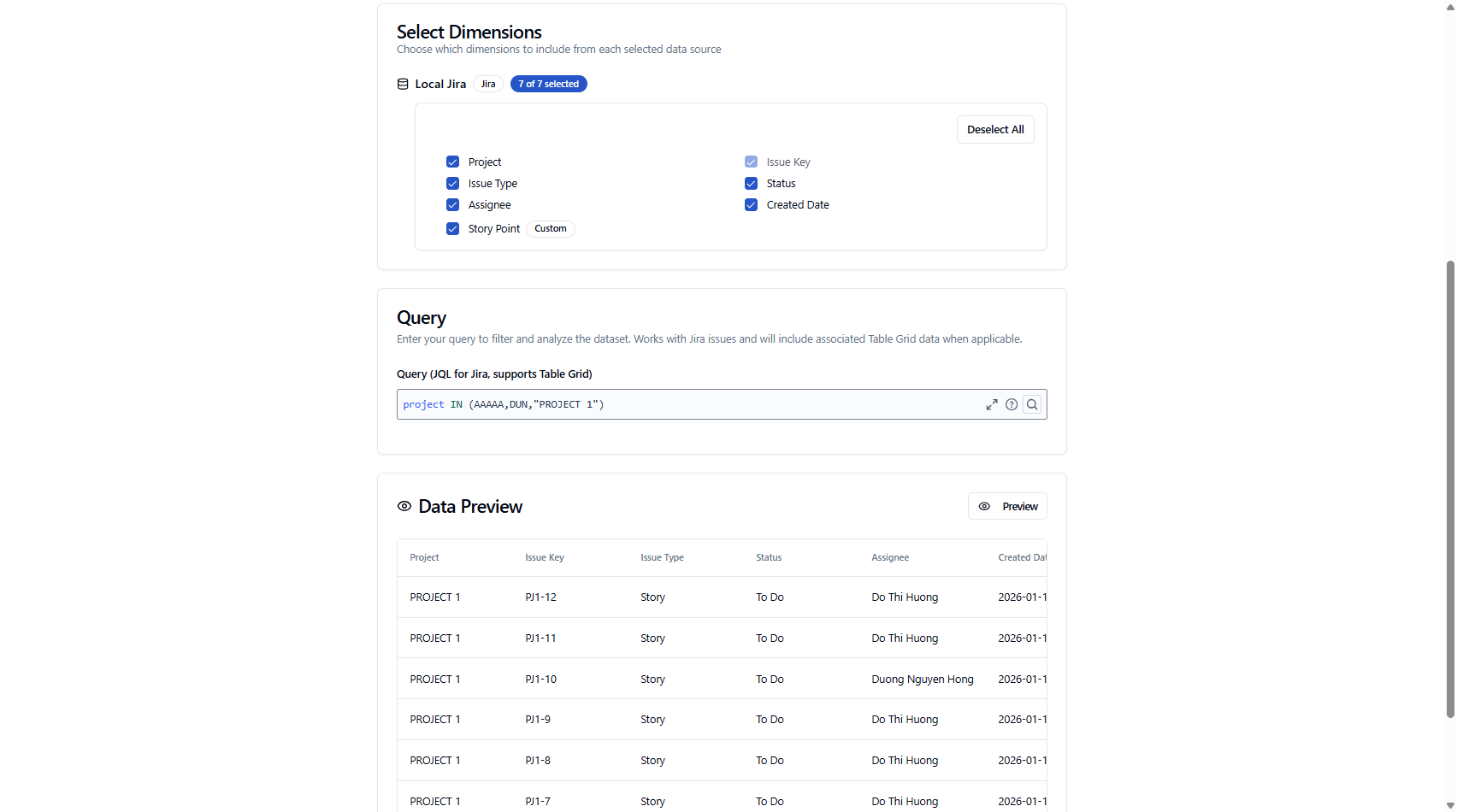Viewport: 1457px width, 812px height.
Task: Open the query help question-mark icon
Action: pos(1012,404)
